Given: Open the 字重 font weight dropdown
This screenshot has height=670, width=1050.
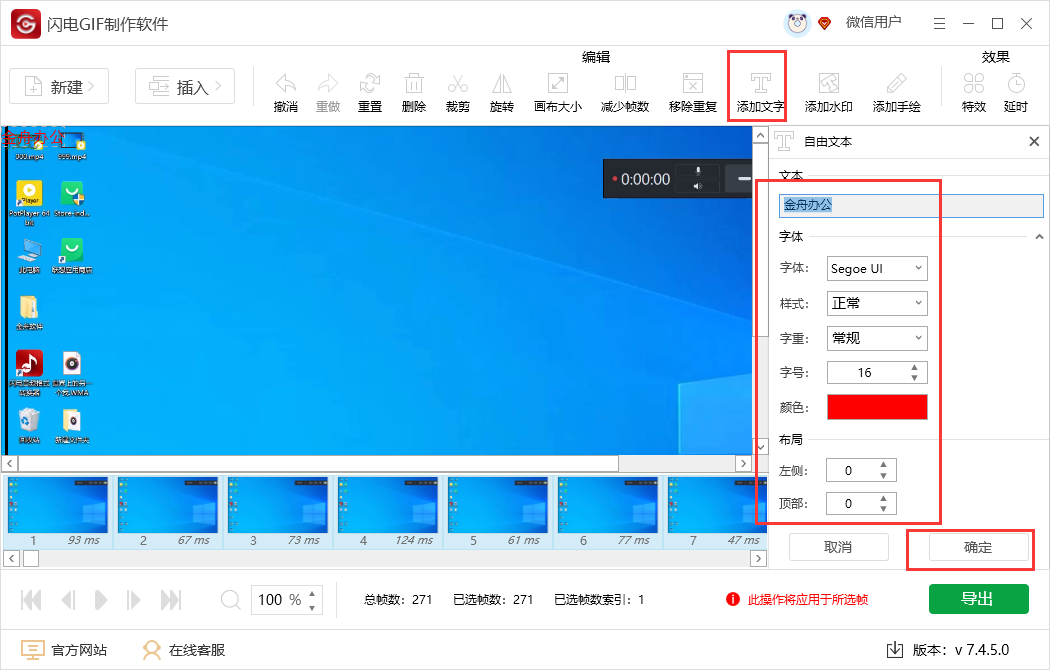Looking at the screenshot, I should point(877,338).
